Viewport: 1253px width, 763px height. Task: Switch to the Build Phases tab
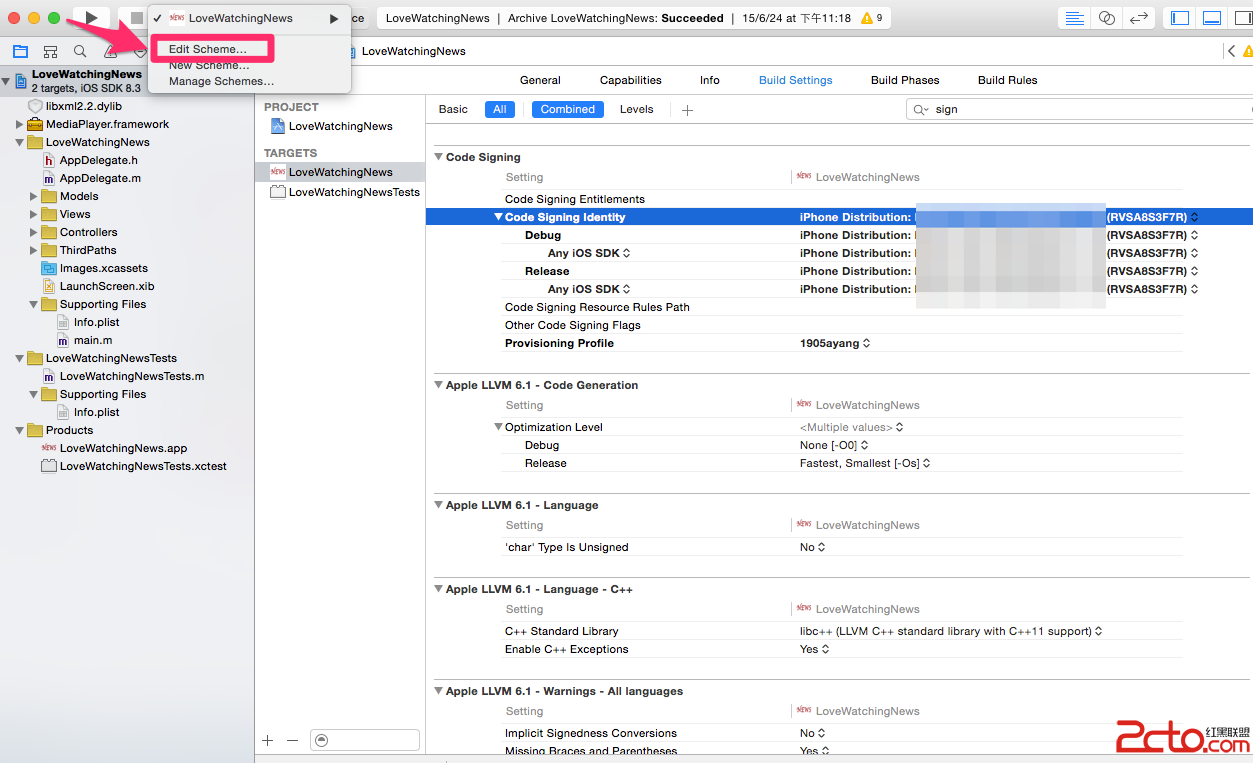(x=904, y=80)
